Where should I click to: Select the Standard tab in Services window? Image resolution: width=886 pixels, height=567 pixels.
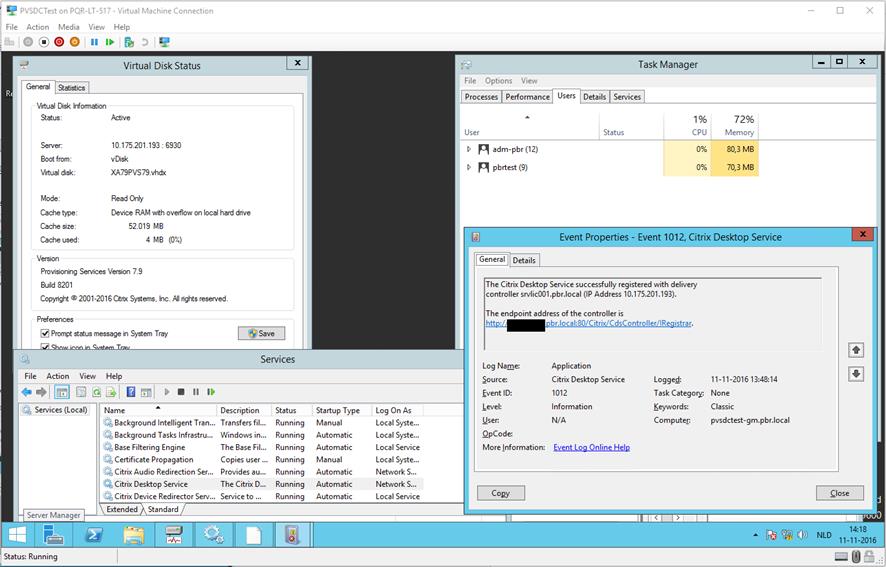[x=163, y=509]
